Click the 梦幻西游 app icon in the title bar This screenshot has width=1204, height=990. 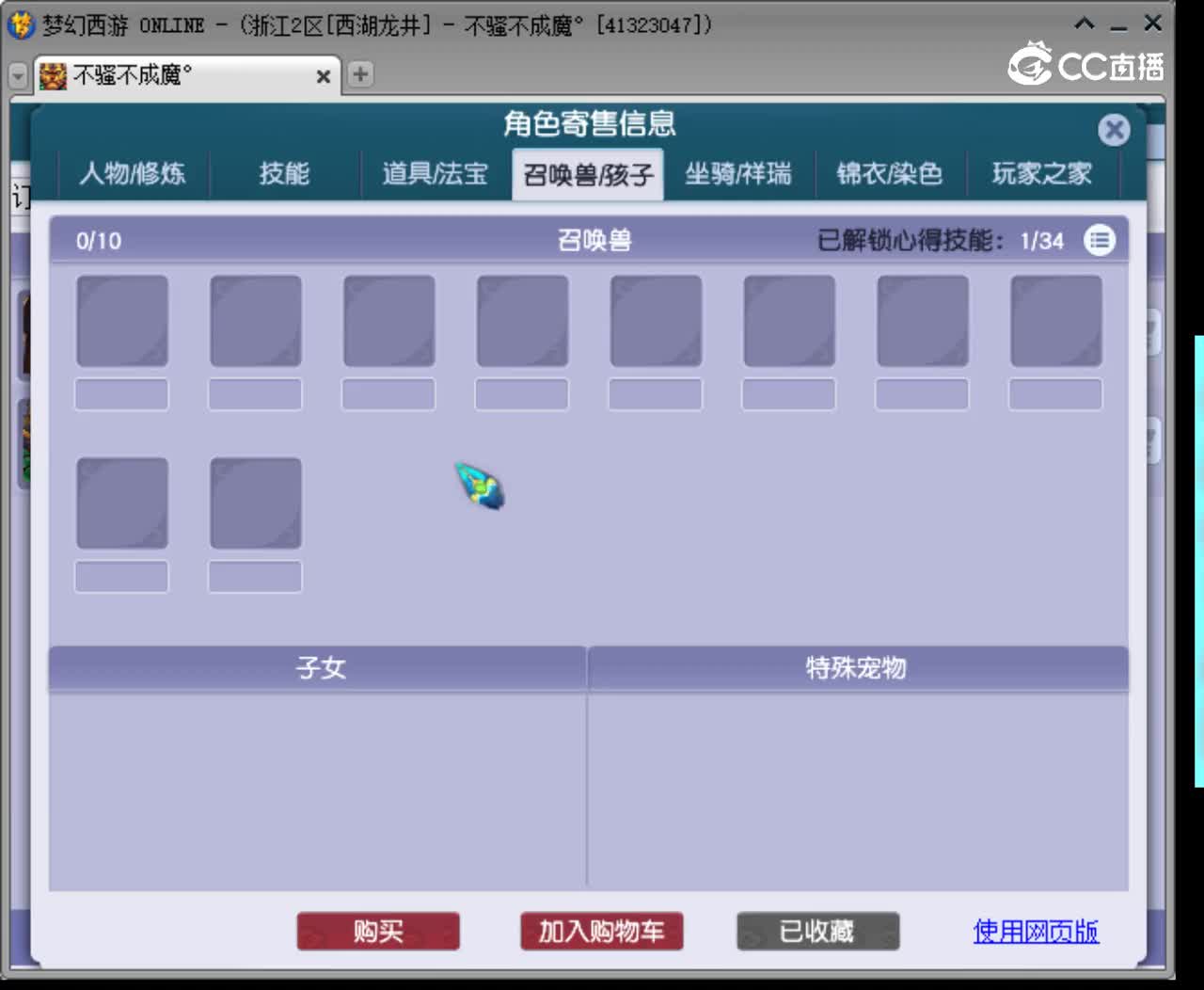[21, 24]
